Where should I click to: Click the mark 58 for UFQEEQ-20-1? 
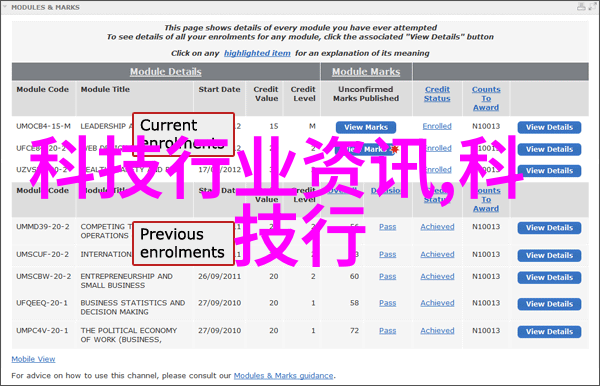[x=354, y=303]
